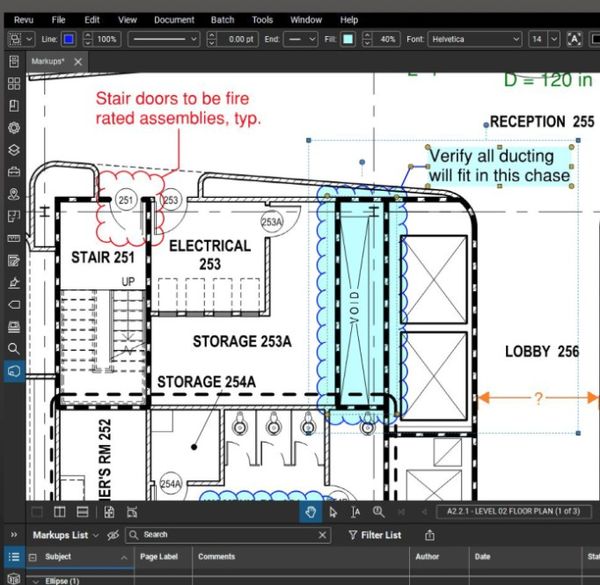Image resolution: width=600 pixels, height=585 pixels.
Task: Toggle hide markups eye icon
Action: 113,535
